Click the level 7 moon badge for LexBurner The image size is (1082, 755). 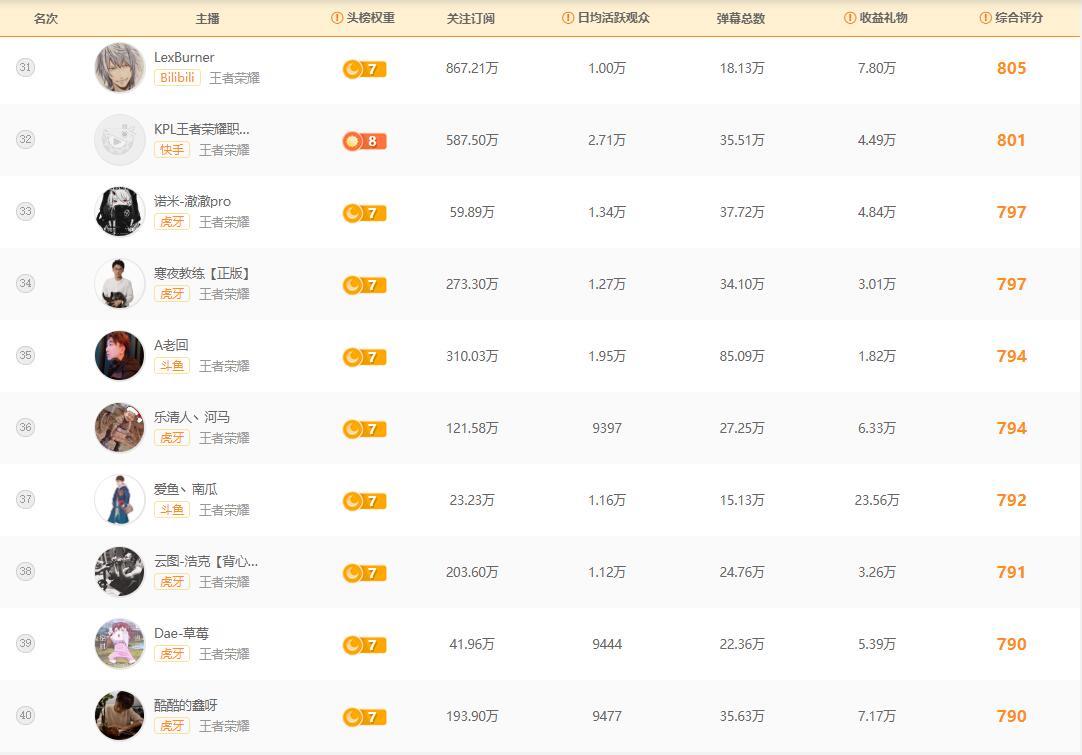coord(364,69)
